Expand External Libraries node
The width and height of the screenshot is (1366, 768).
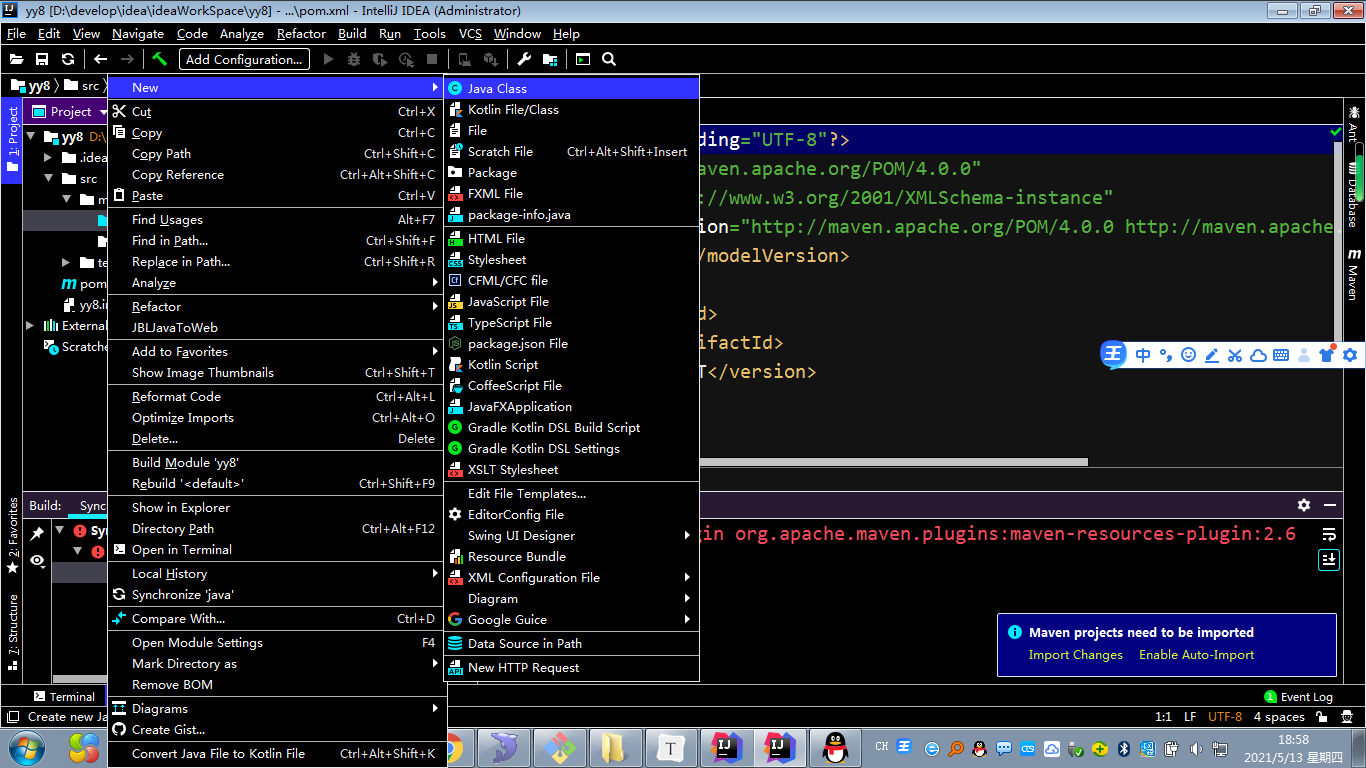[30, 325]
